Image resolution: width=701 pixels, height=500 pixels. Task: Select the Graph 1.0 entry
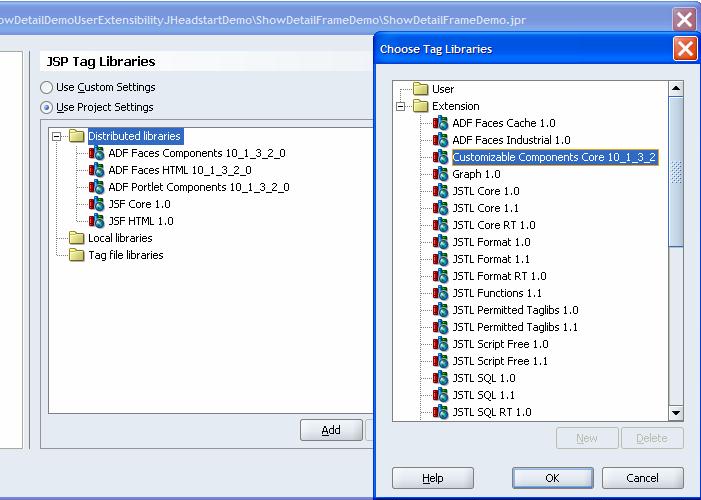(476, 174)
